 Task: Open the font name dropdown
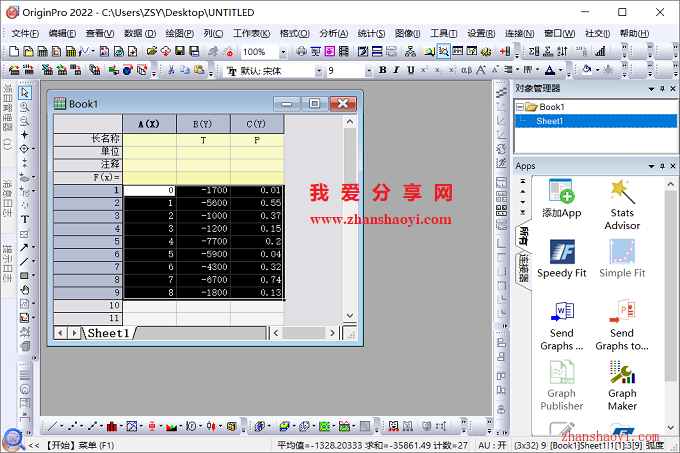[x=319, y=70]
